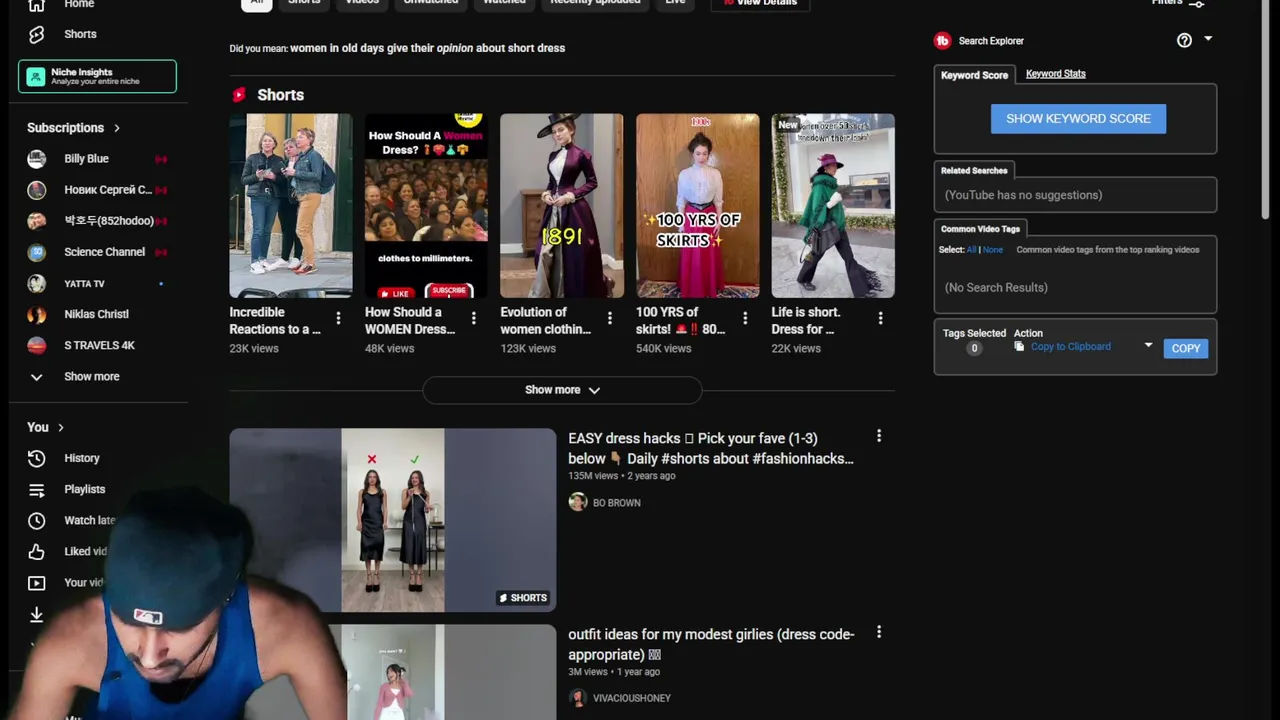
Task: Open Watch later clock icon
Action: tap(37, 521)
